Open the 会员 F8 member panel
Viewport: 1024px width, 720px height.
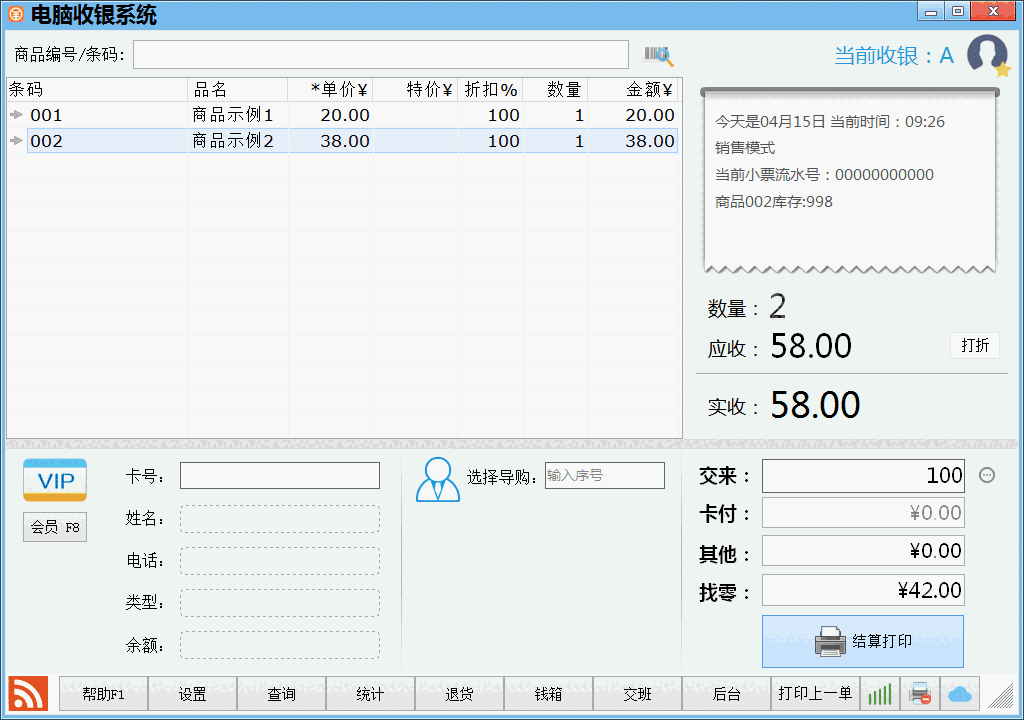(54, 527)
